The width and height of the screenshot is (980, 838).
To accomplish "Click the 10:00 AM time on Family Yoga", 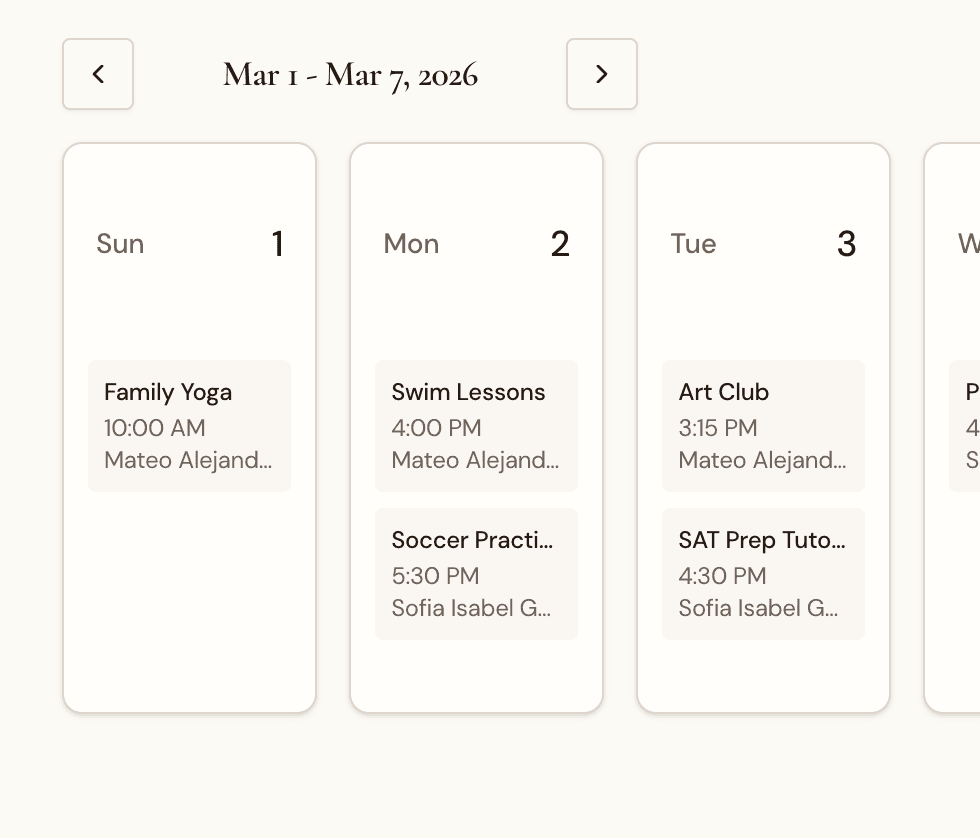I will (x=154, y=428).
